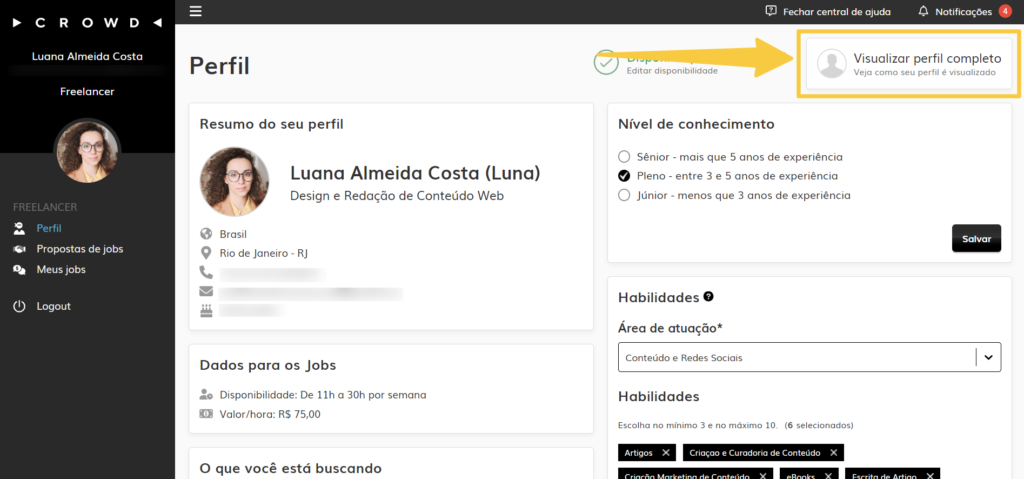Click the location pin icon beside Rio de Janeiro

(207, 253)
